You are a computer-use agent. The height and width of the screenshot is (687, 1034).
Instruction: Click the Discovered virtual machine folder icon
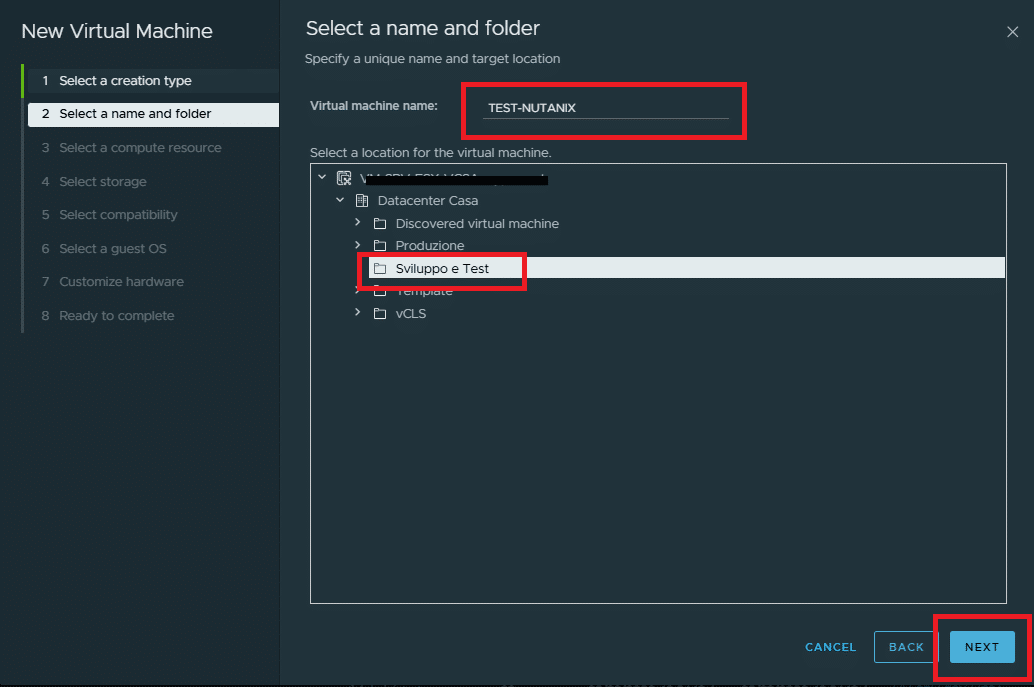pos(379,223)
